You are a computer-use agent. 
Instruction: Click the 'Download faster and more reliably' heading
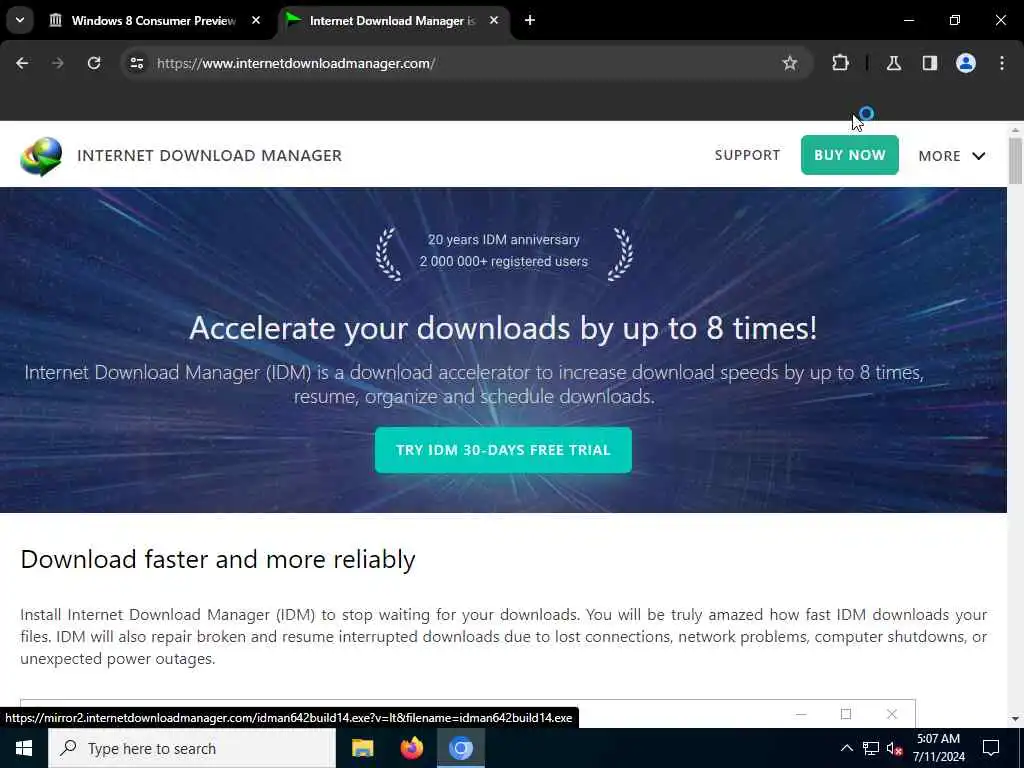coord(217,560)
